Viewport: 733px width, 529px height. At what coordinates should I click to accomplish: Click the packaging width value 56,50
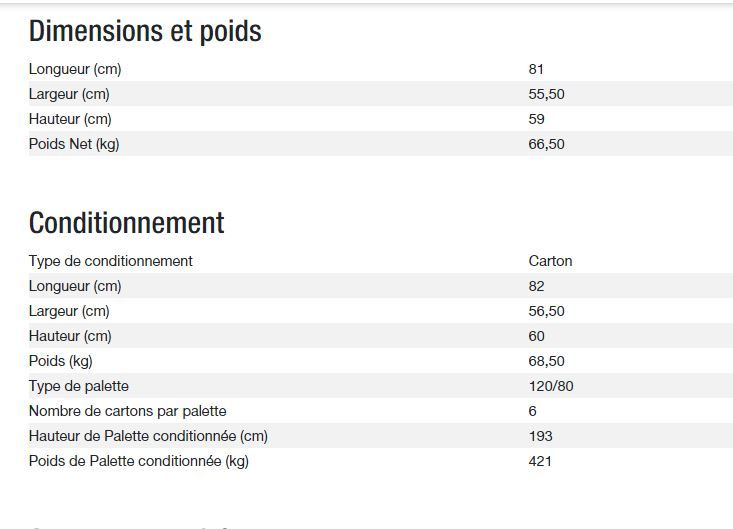pos(546,311)
